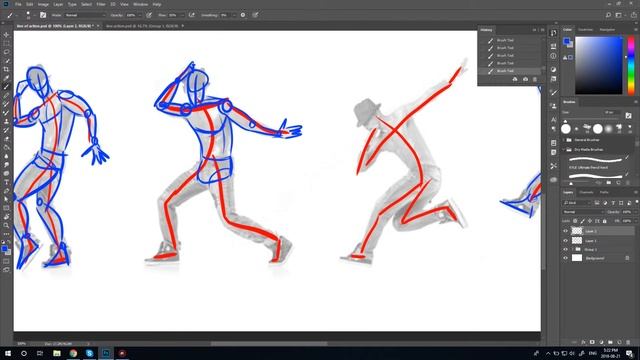Collapse the Dry Media Brushes folder
This screenshot has height=360, width=640.
pos(564,150)
